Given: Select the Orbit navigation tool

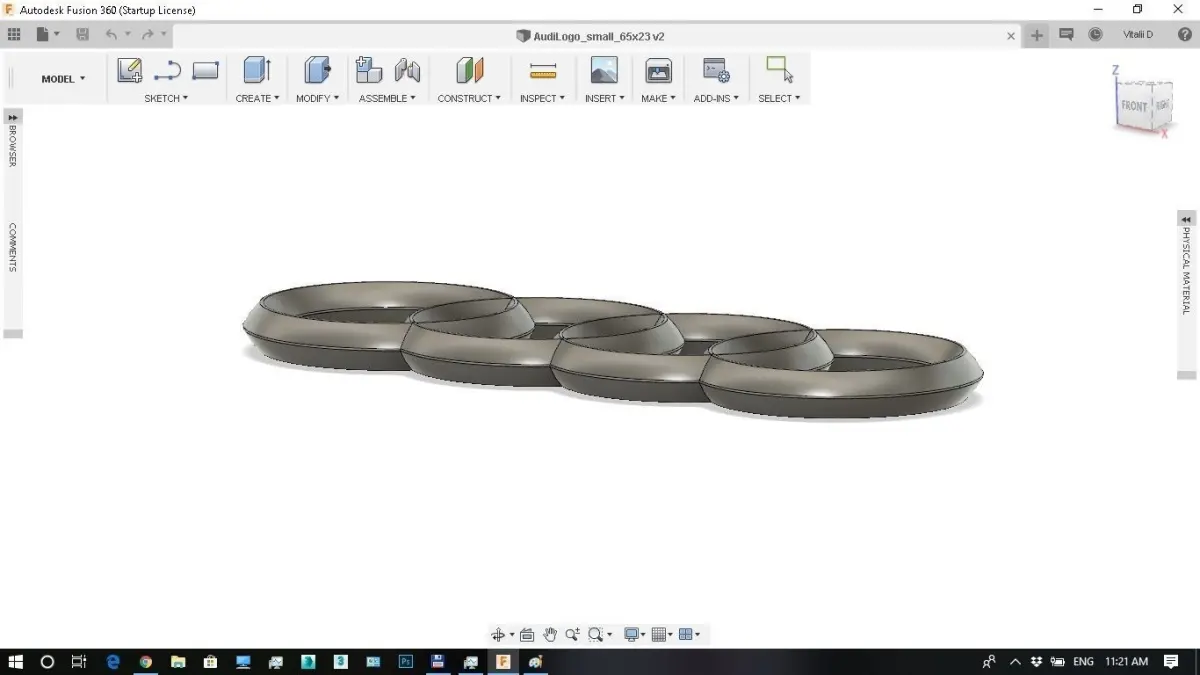Looking at the screenshot, I should (498, 634).
